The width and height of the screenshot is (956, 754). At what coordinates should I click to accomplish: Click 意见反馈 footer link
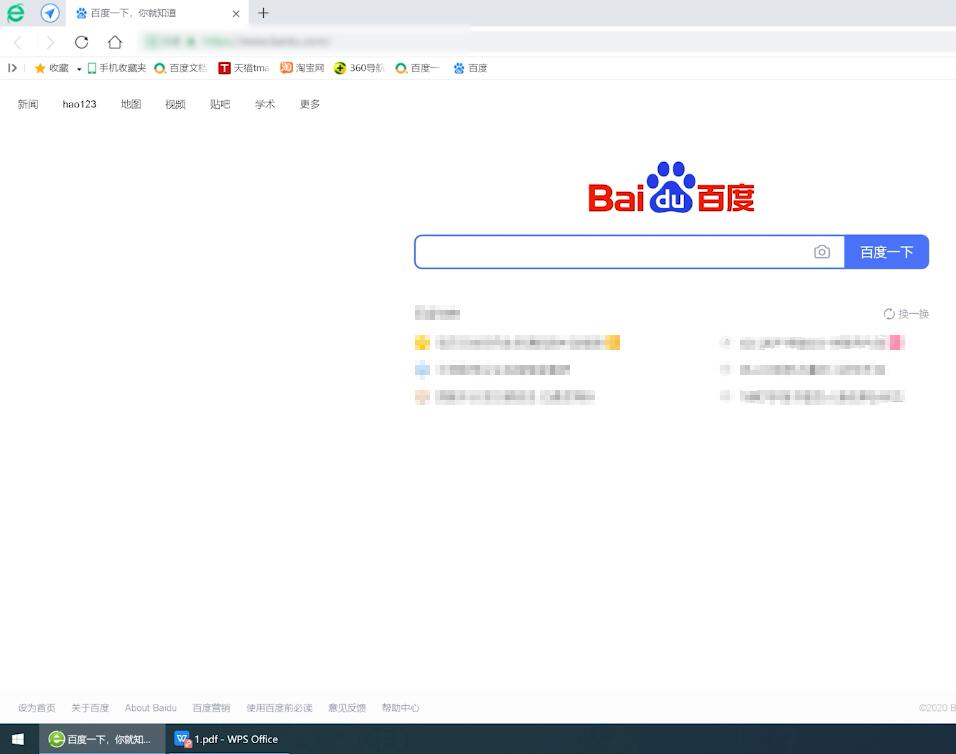tap(347, 708)
